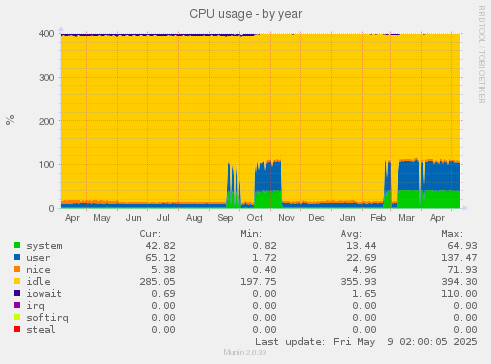Click iowait current value 0.69
The width and height of the screenshot is (491, 364).
163,294
